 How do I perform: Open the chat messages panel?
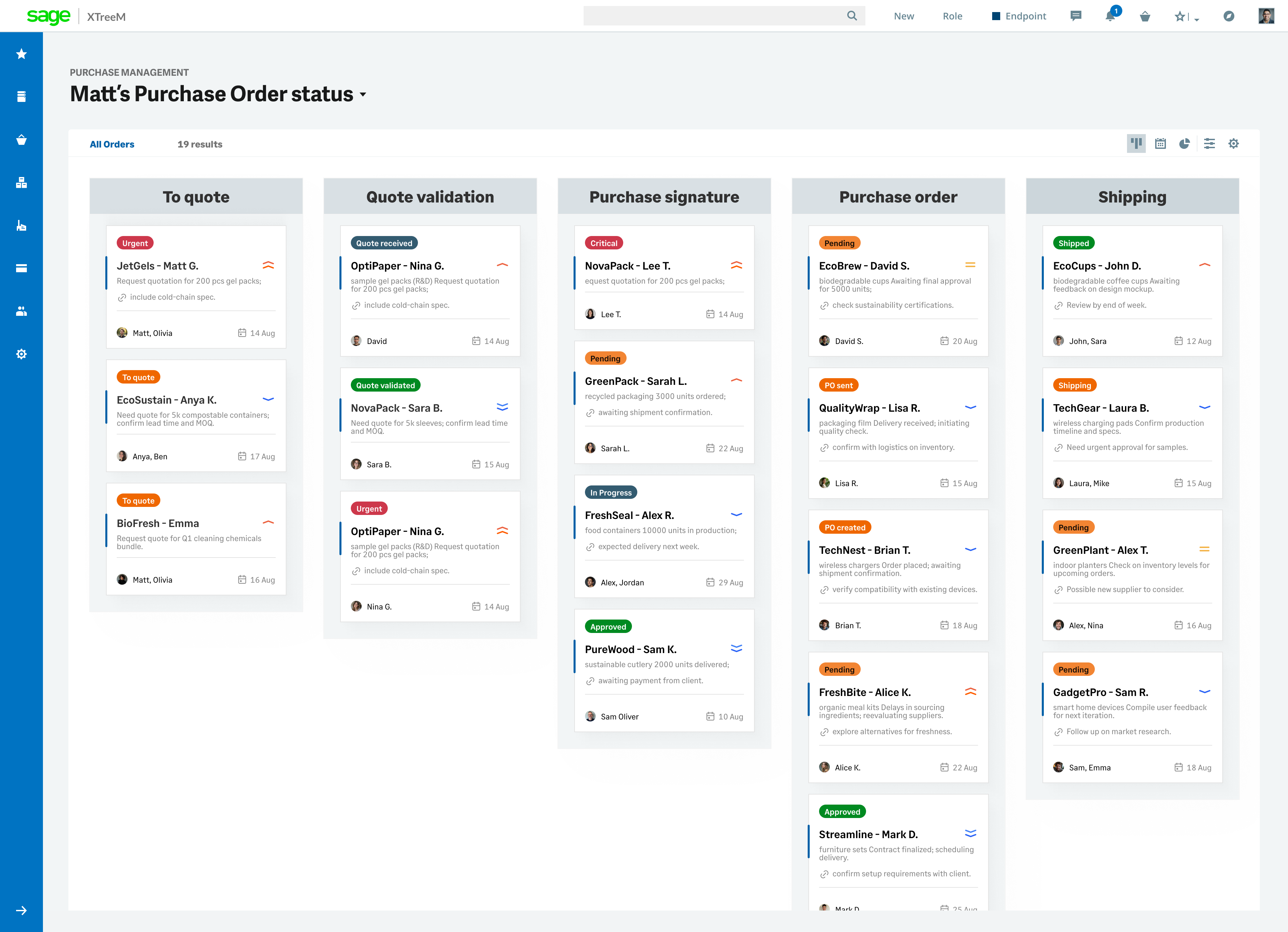point(1076,16)
